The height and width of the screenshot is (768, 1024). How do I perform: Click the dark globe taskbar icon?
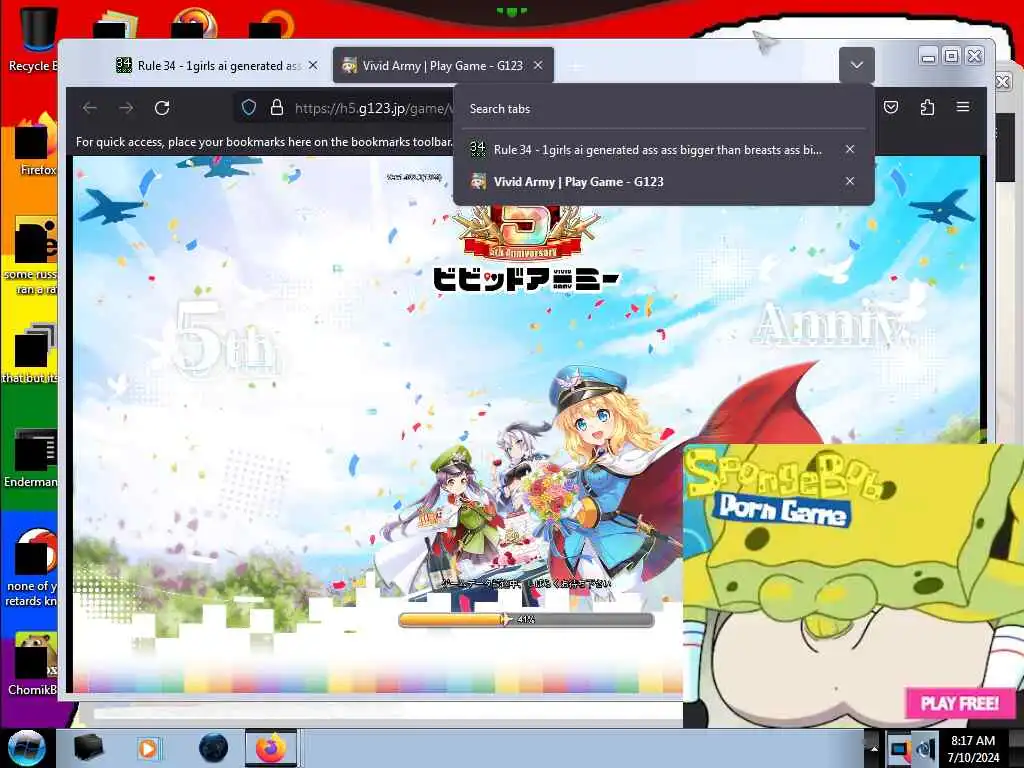coord(214,748)
